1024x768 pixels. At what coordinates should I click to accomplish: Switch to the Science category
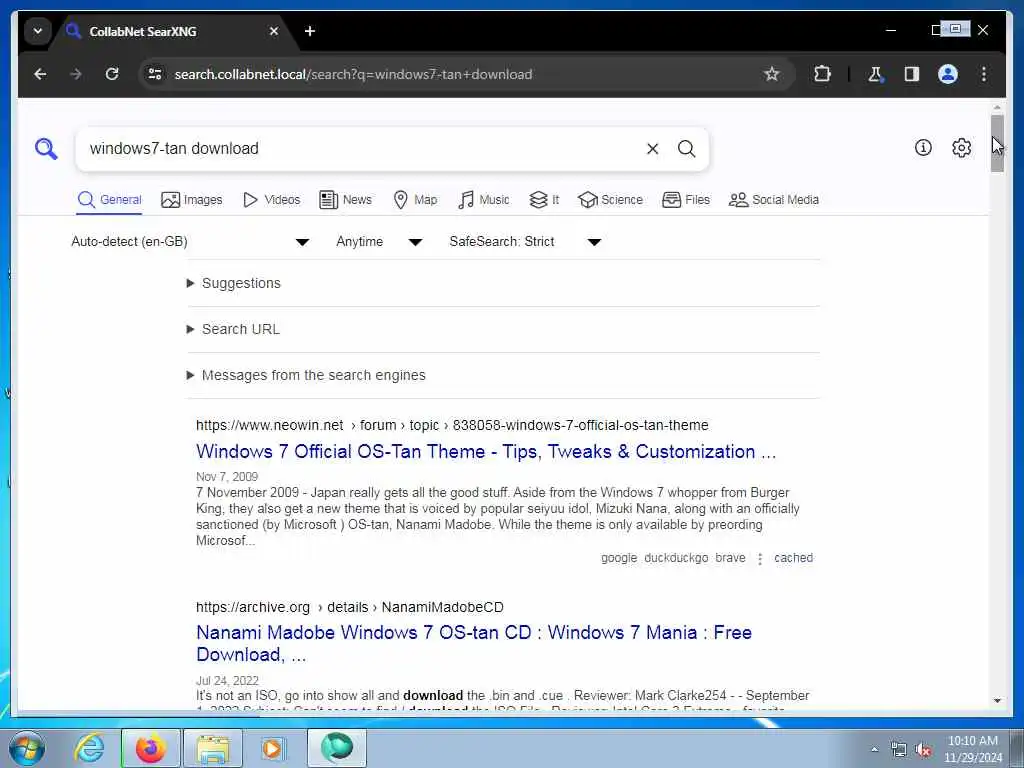611,200
